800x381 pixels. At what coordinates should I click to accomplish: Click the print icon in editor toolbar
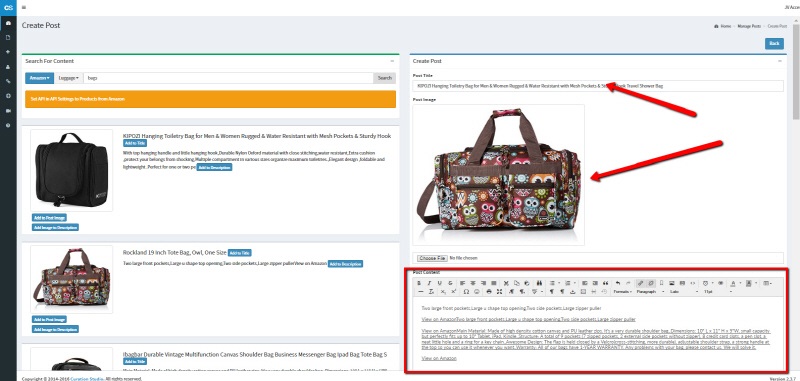pos(489,292)
